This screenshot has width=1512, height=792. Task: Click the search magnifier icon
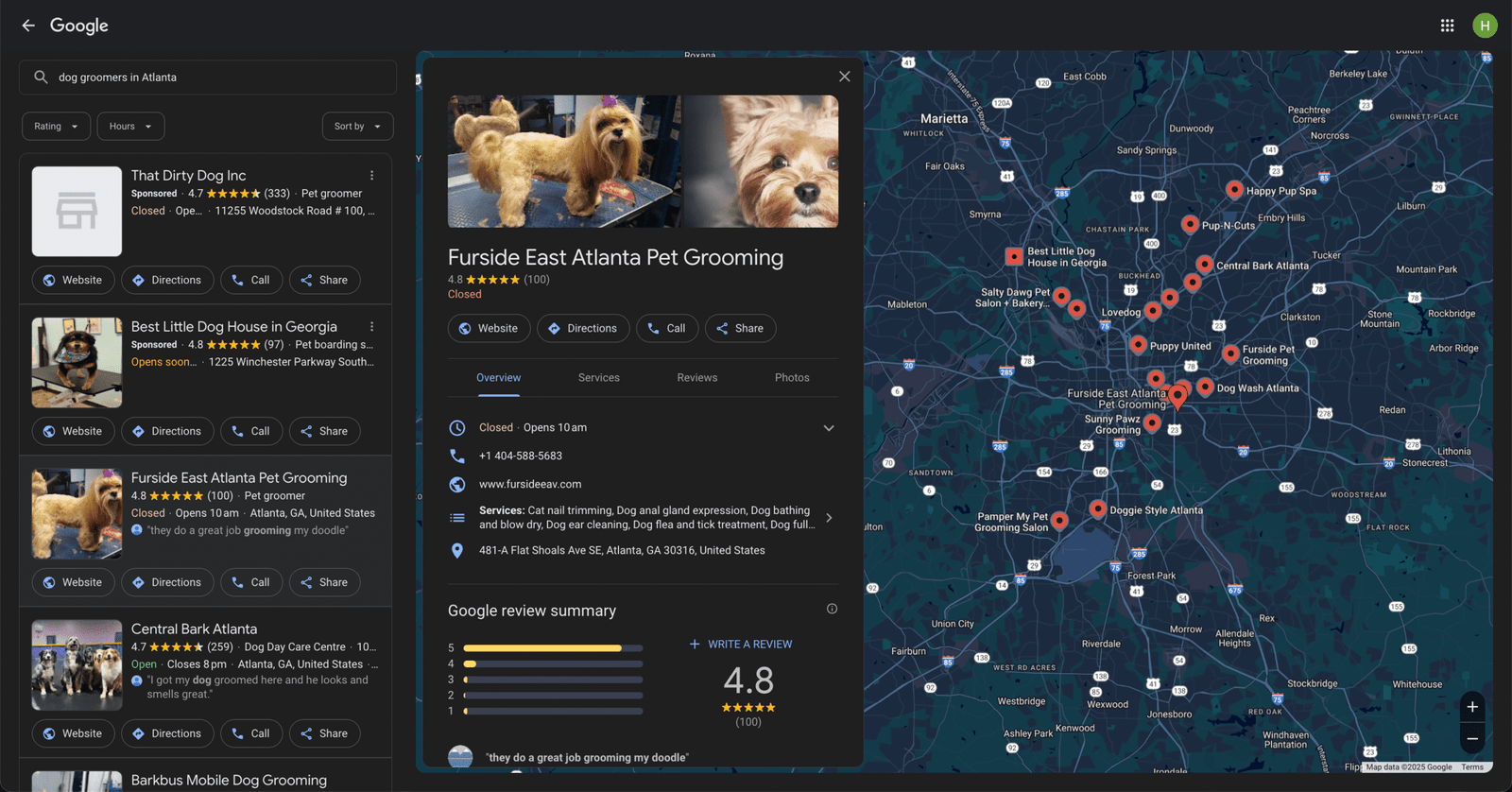[x=41, y=77]
